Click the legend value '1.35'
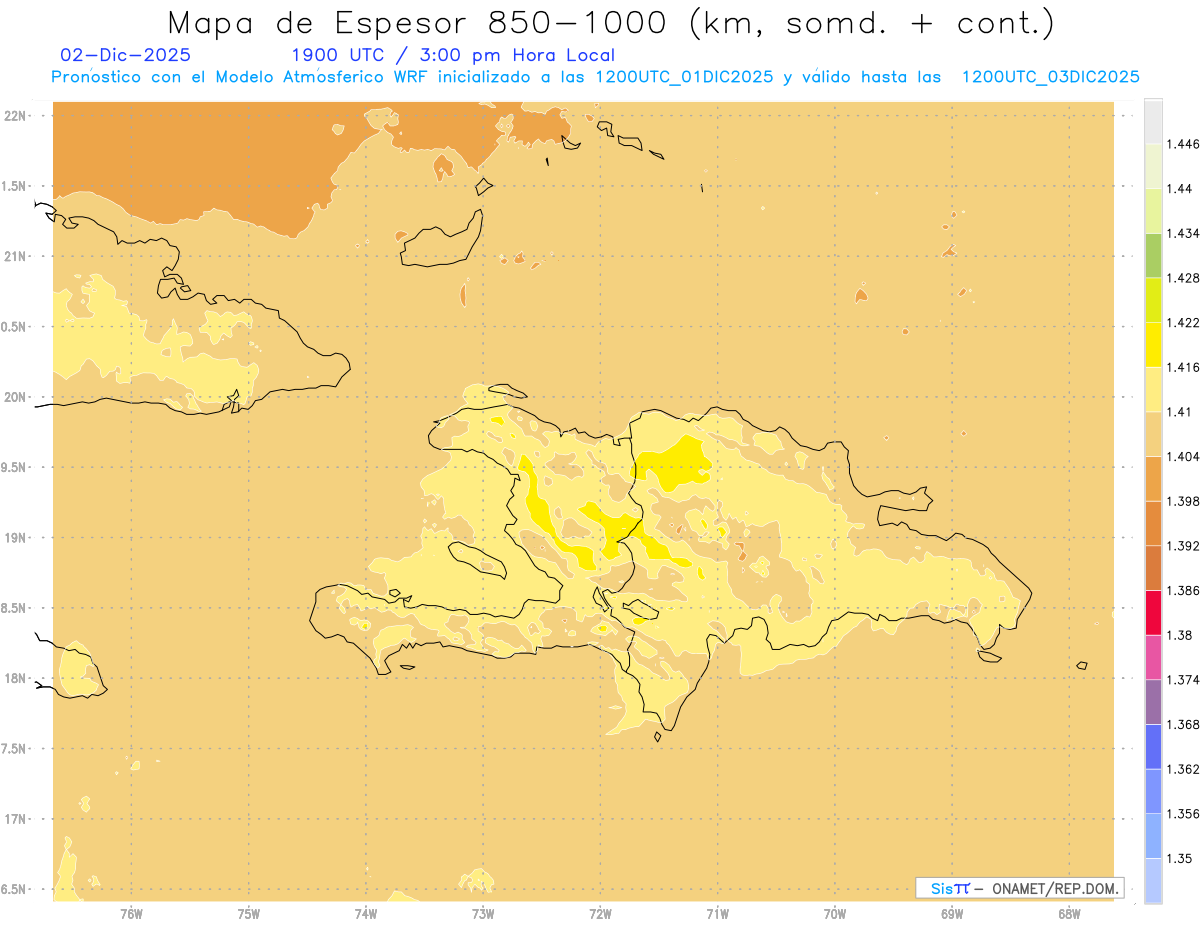Viewport: 1200px width, 927px height. tap(1179, 858)
